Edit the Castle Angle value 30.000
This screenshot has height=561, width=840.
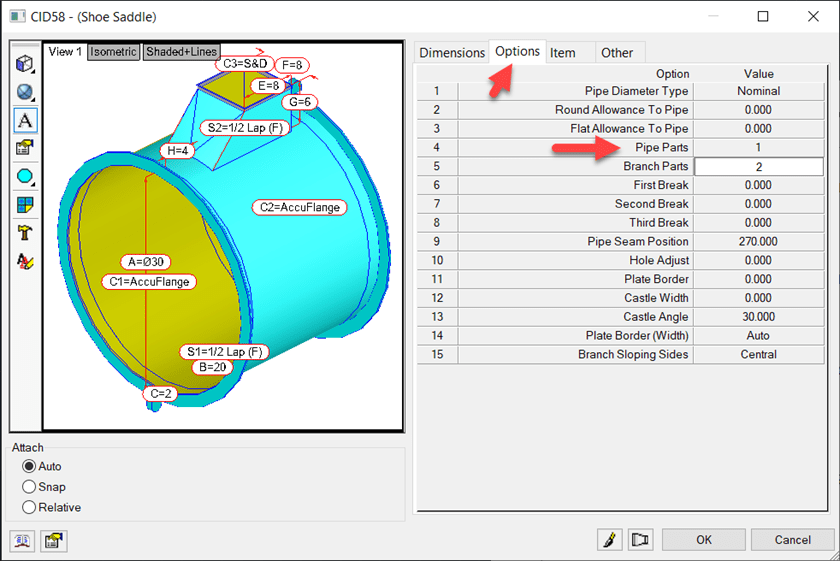pos(759,317)
